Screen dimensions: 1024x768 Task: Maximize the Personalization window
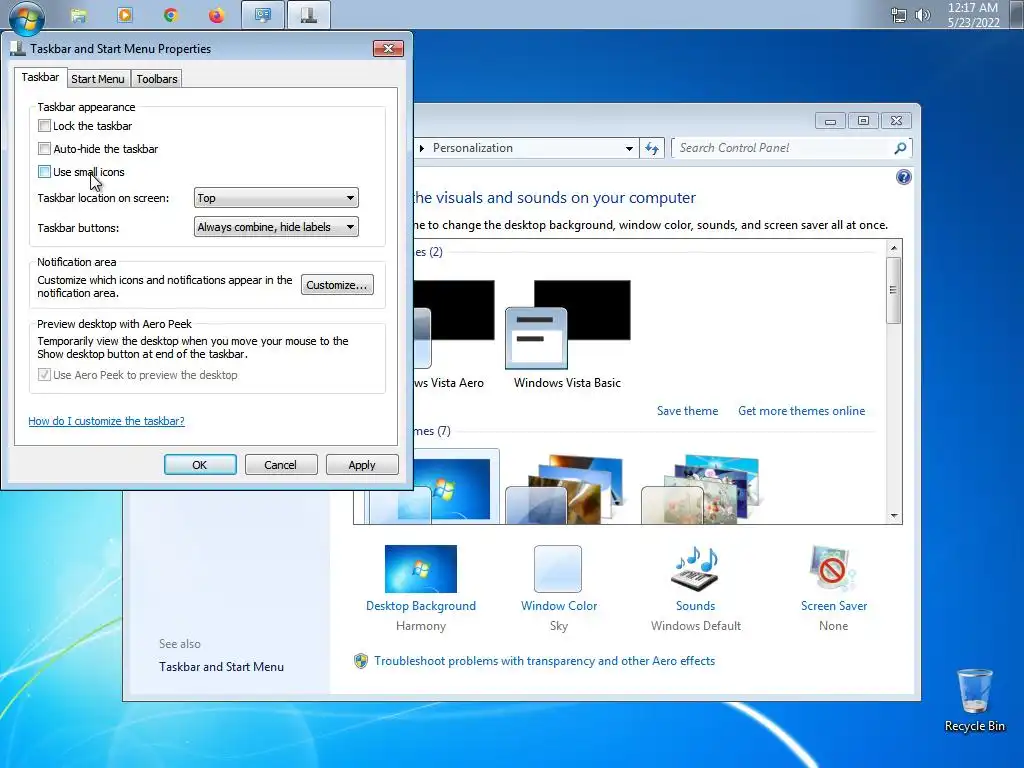coord(863,121)
